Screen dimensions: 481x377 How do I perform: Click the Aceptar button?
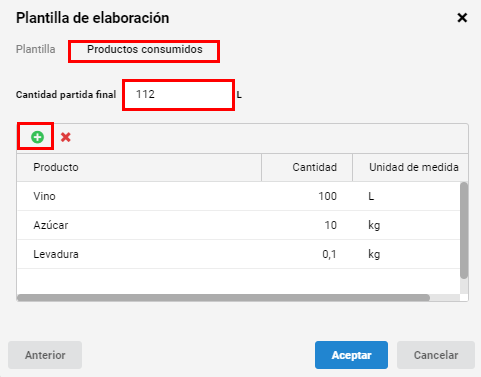point(351,355)
